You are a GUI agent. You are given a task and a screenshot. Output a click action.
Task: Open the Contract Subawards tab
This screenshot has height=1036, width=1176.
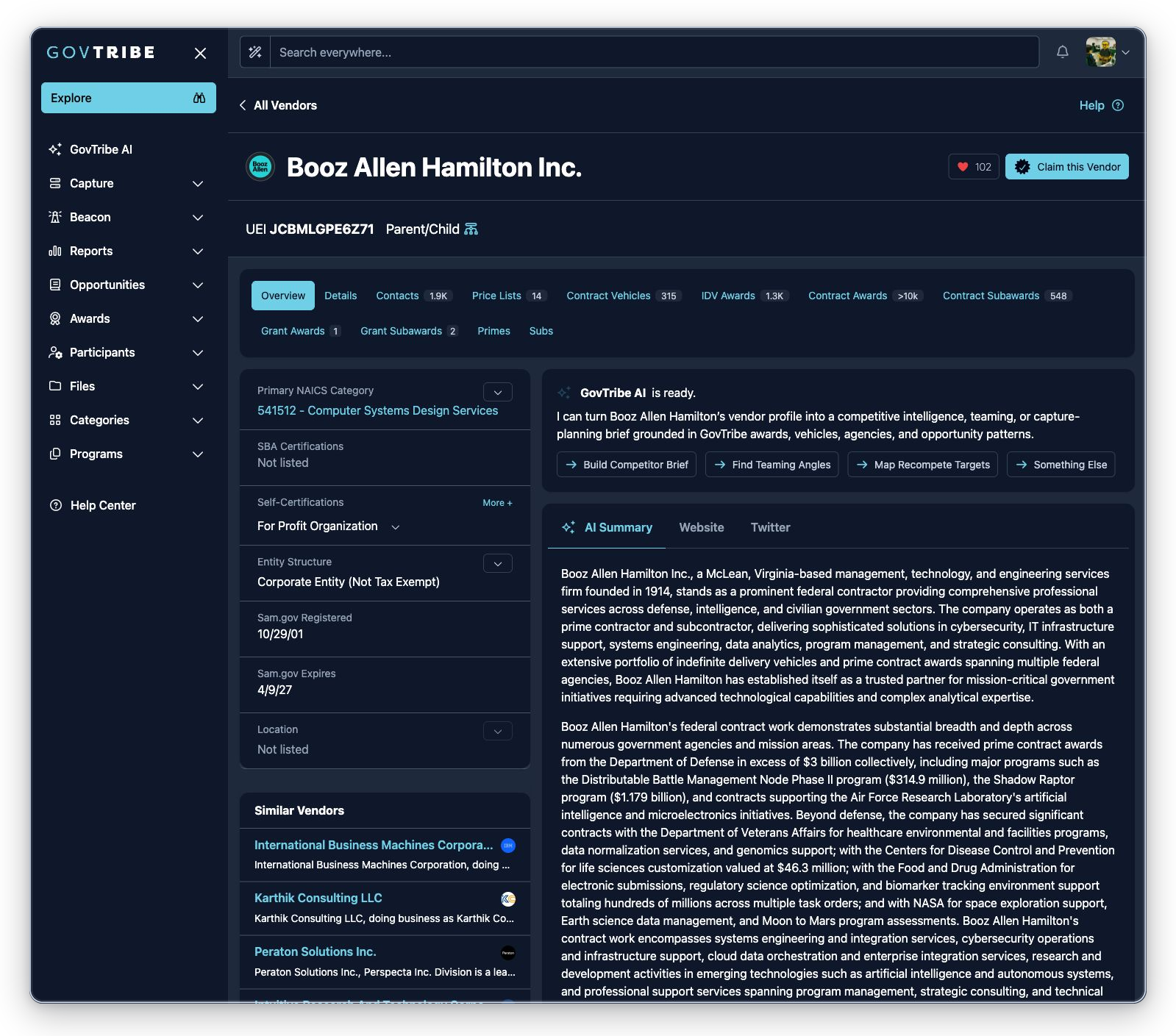[1007, 296]
